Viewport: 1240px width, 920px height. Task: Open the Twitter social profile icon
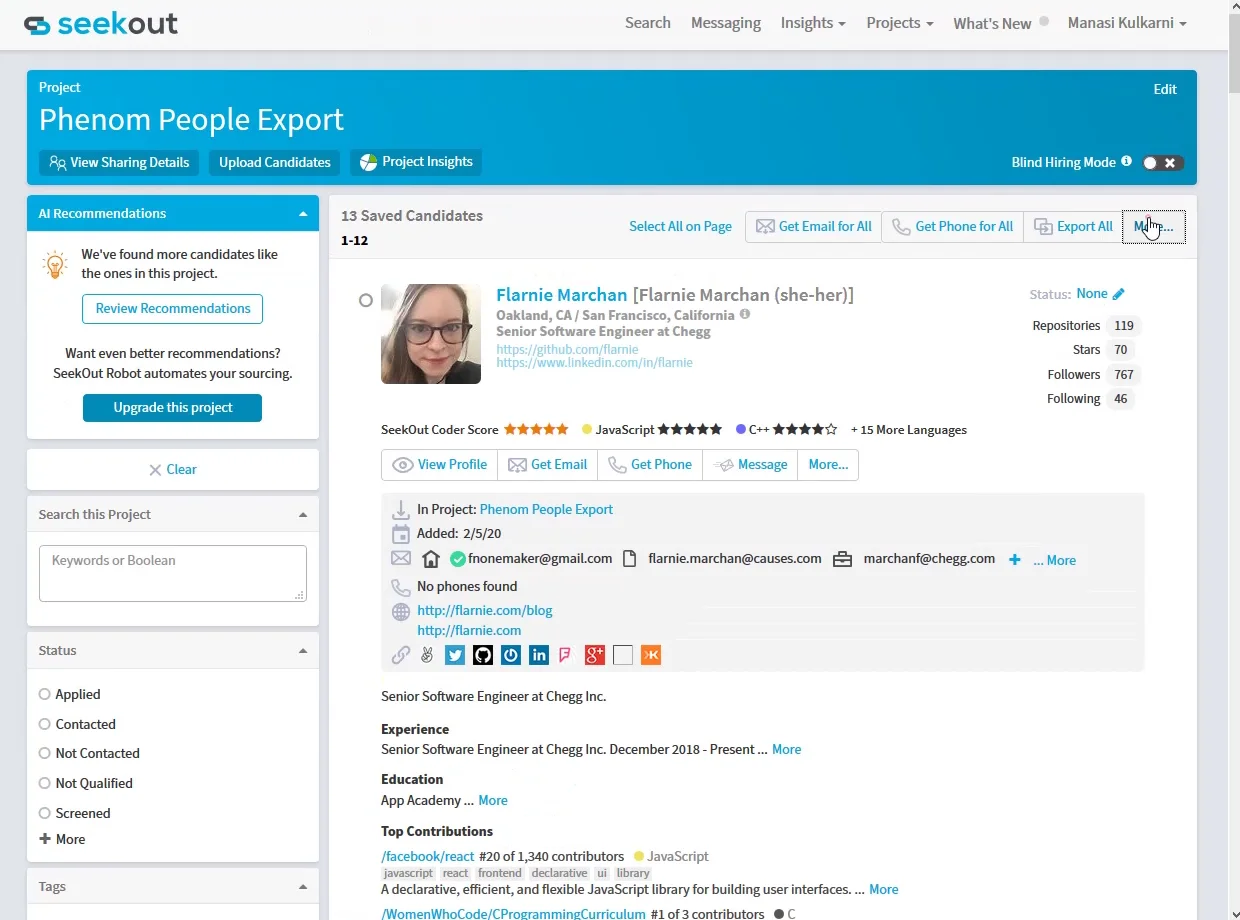pyautogui.click(x=455, y=655)
